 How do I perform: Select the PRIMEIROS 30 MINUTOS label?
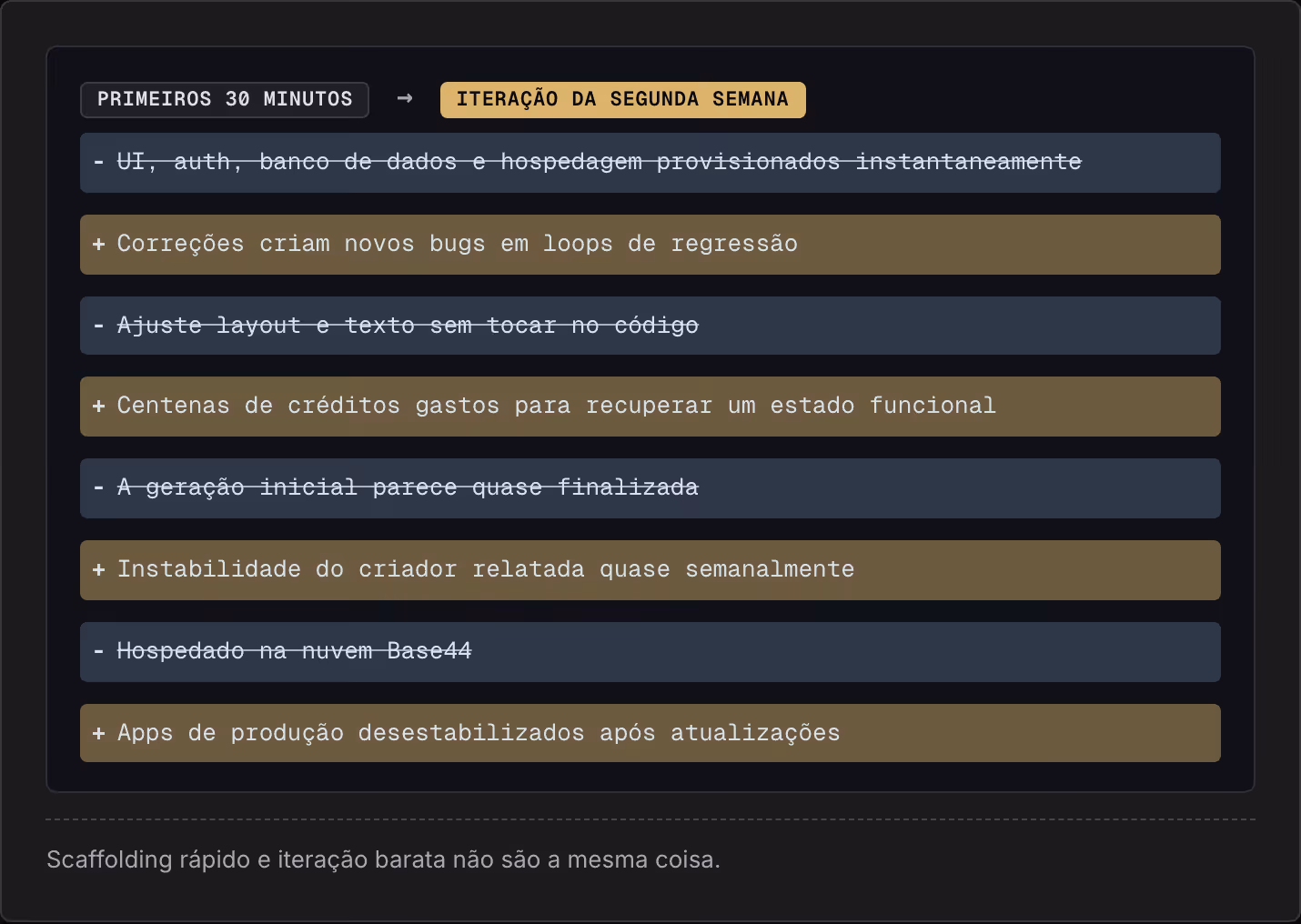[225, 100]
